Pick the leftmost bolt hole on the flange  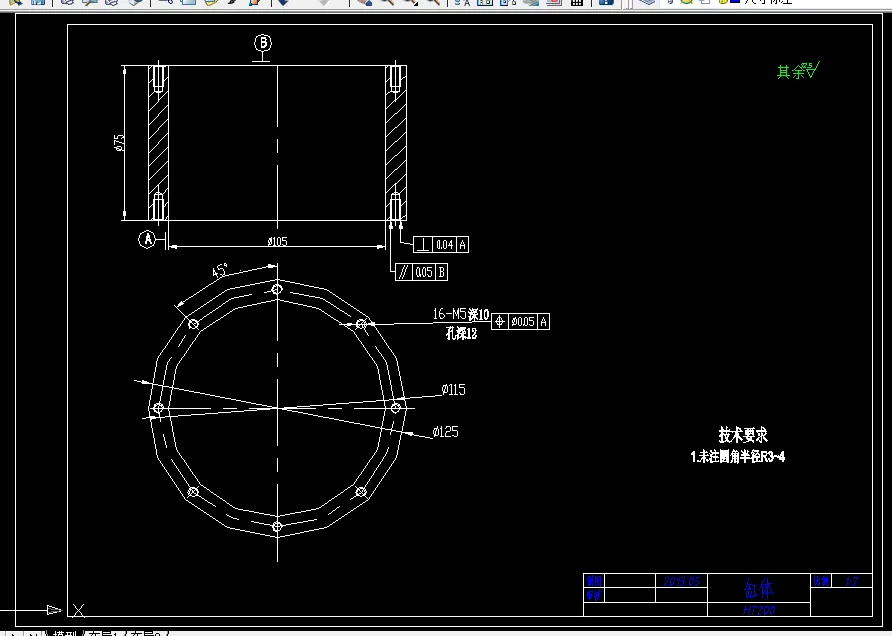point(158,407)
